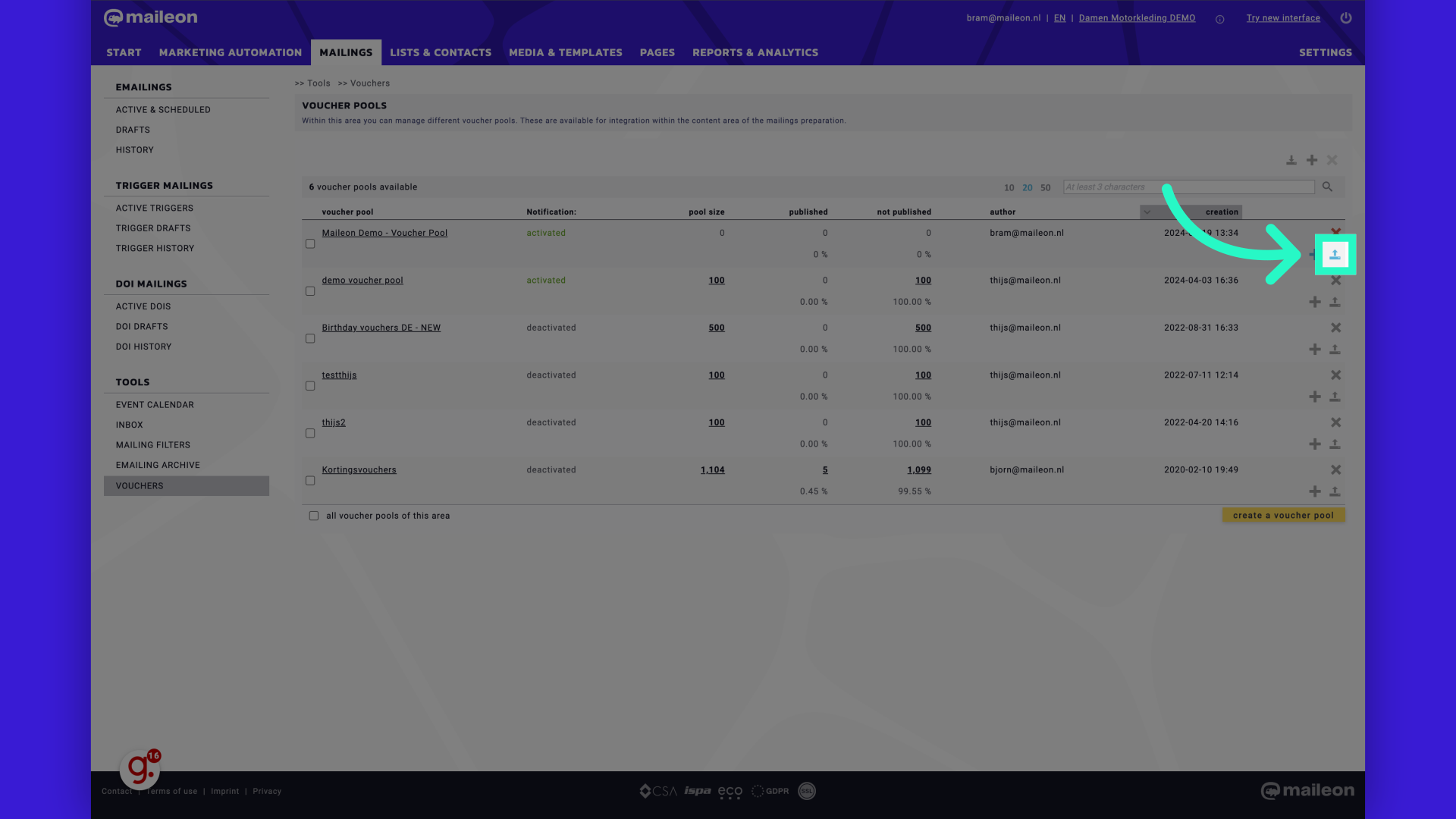Click the download icon for demo voucher pool
Viewport: 1456px width, 819px height.
point(1335,302)
